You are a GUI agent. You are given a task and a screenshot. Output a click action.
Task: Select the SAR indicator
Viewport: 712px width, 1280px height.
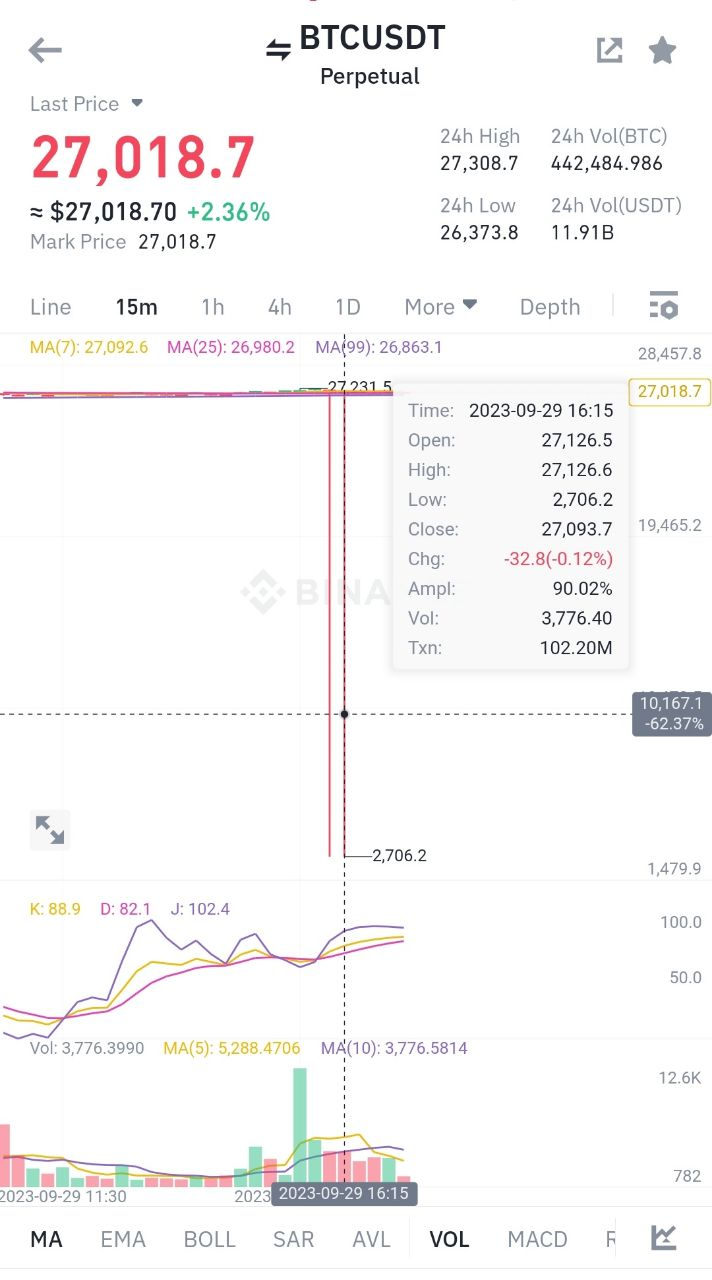(293, 1238)
